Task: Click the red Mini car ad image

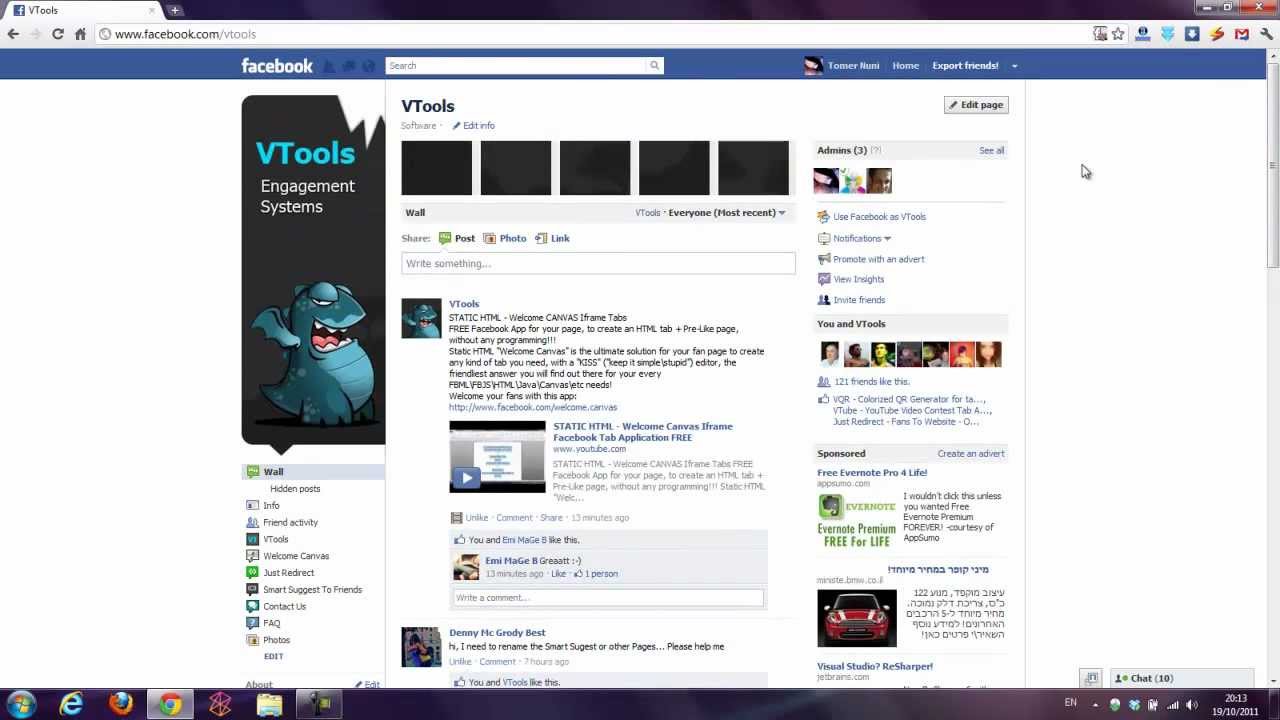Action: [x=857, y=618]
